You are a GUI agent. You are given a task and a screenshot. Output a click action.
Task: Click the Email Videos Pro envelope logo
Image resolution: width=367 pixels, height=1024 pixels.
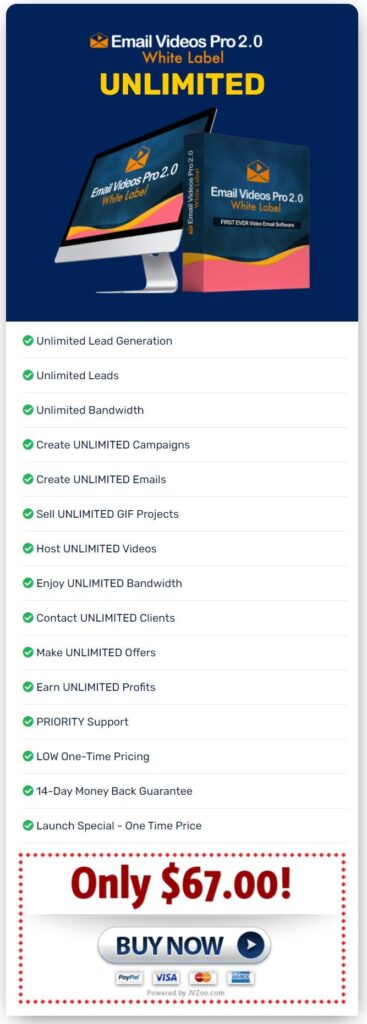99,40
